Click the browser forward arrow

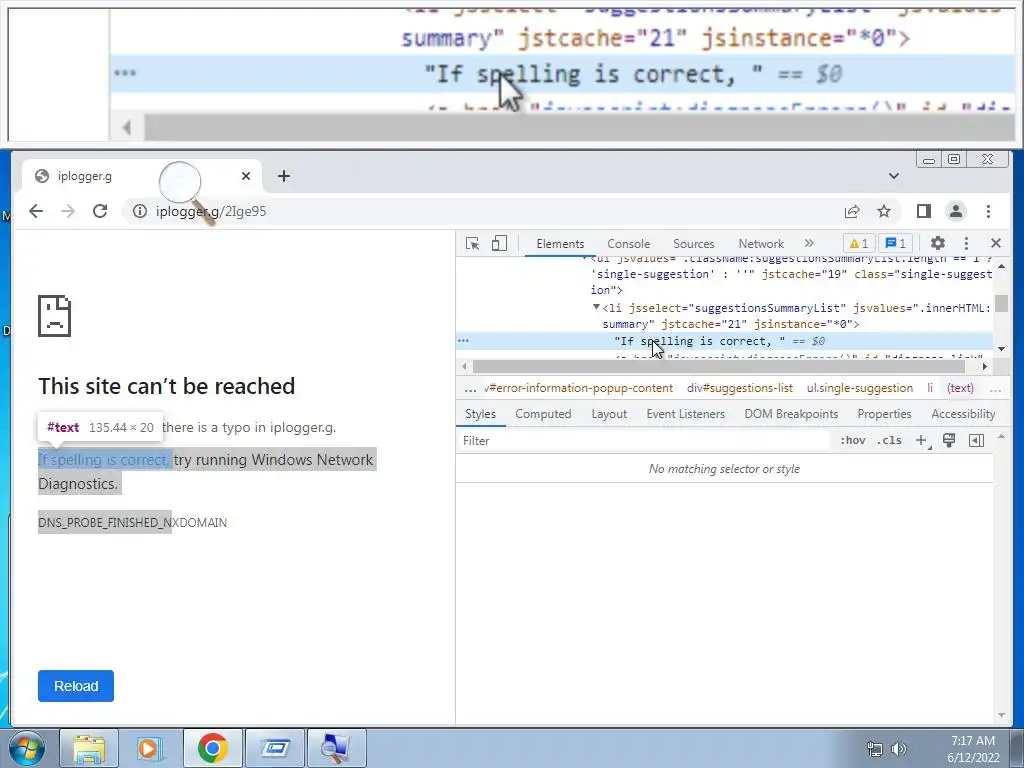click(68, 211)
